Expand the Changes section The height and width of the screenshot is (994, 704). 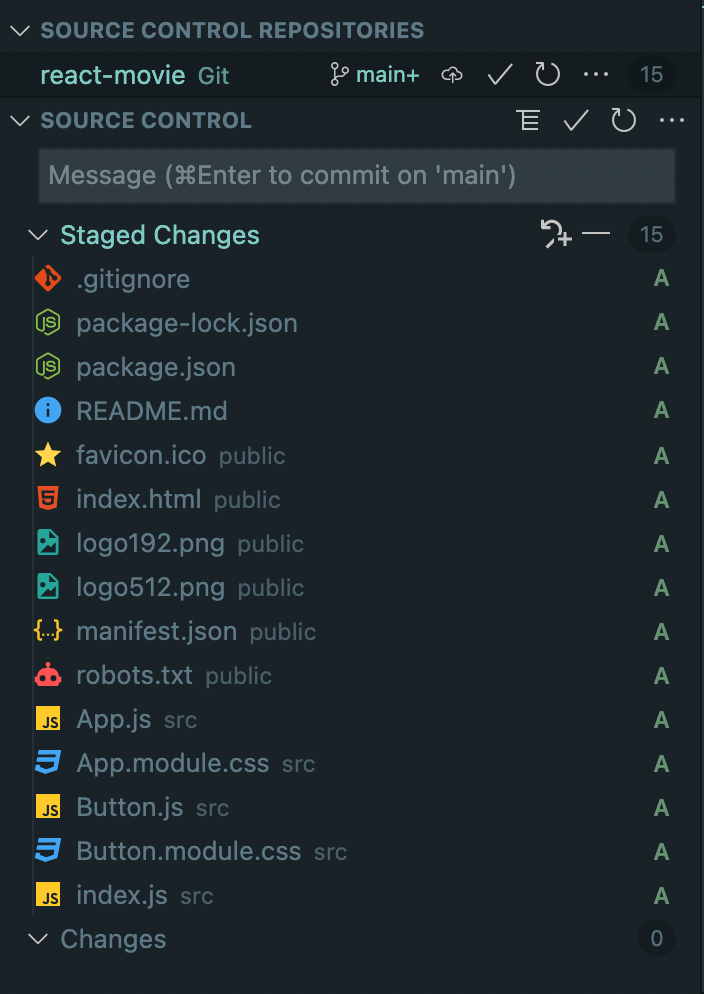point(38,939)
